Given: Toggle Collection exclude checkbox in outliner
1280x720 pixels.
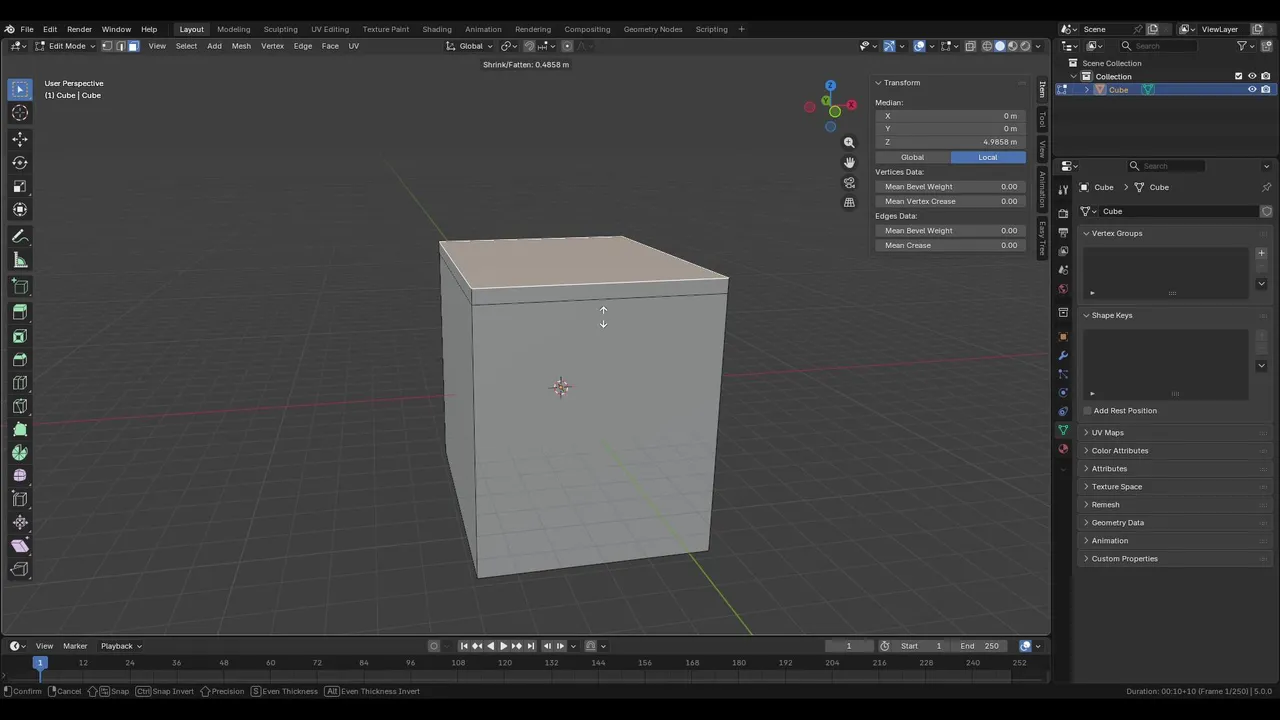Looking at the screenshot, I should 1239,76.
